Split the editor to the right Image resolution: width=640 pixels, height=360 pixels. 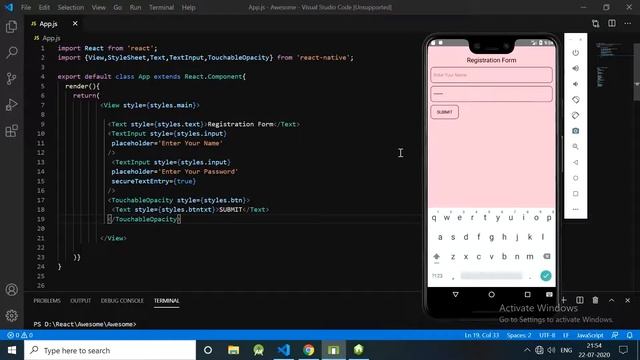[611, 24]
